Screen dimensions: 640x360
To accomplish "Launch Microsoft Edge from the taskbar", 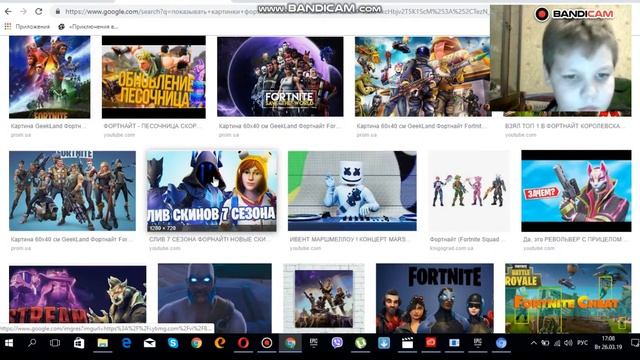I will 126,343.
